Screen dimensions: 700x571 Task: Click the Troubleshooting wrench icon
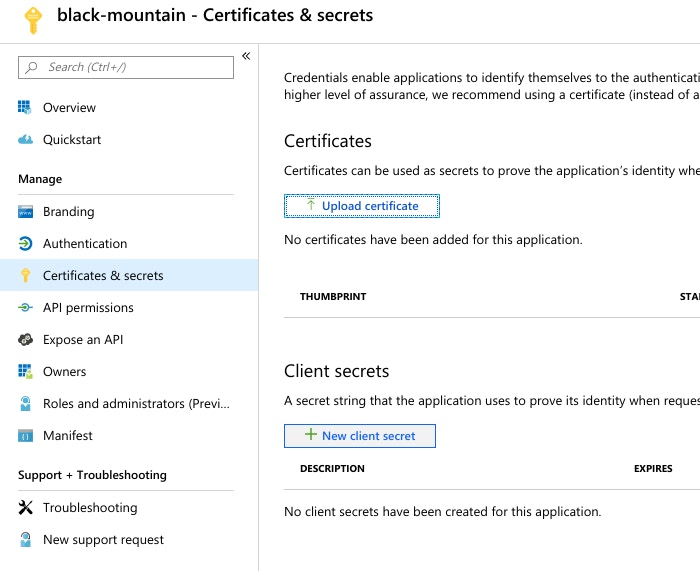26,508
